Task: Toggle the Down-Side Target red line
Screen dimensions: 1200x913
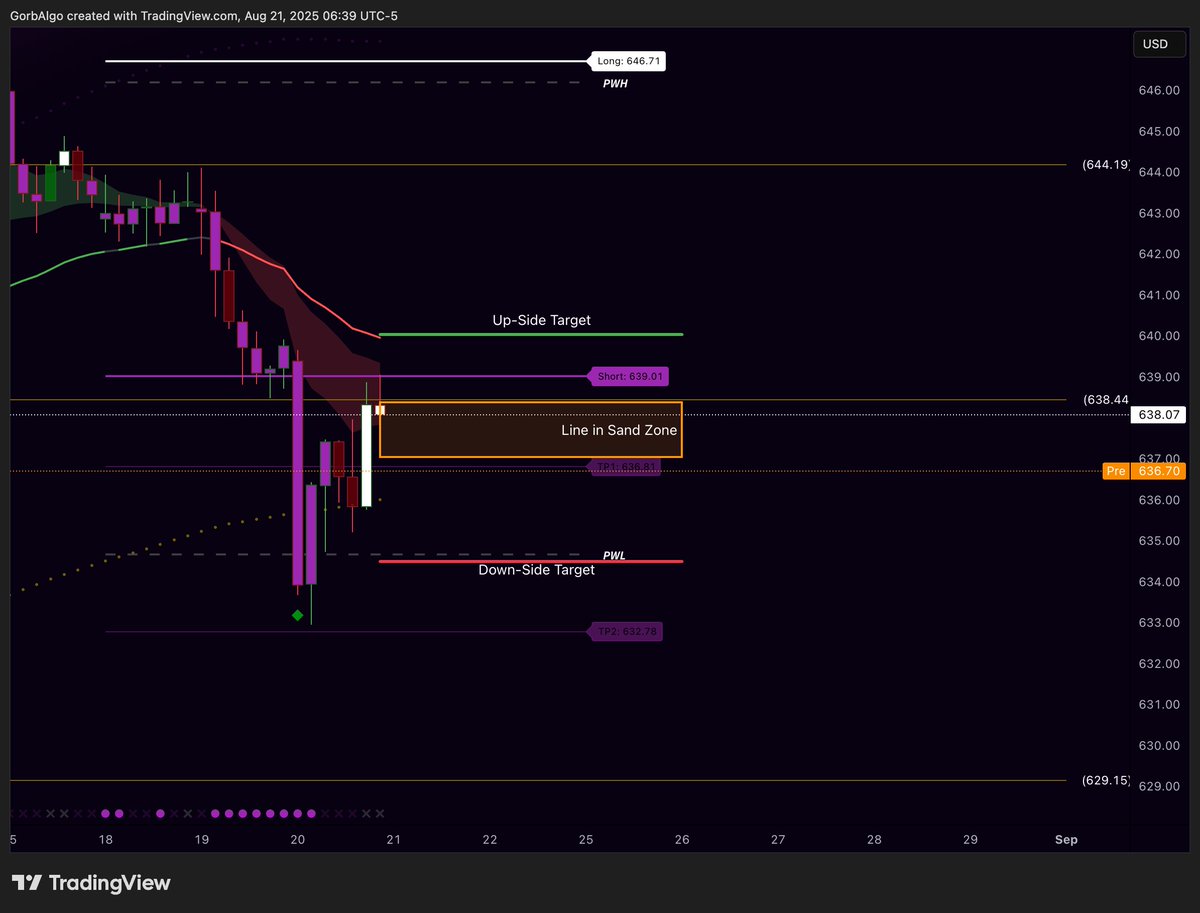Action: click(530, 561)
